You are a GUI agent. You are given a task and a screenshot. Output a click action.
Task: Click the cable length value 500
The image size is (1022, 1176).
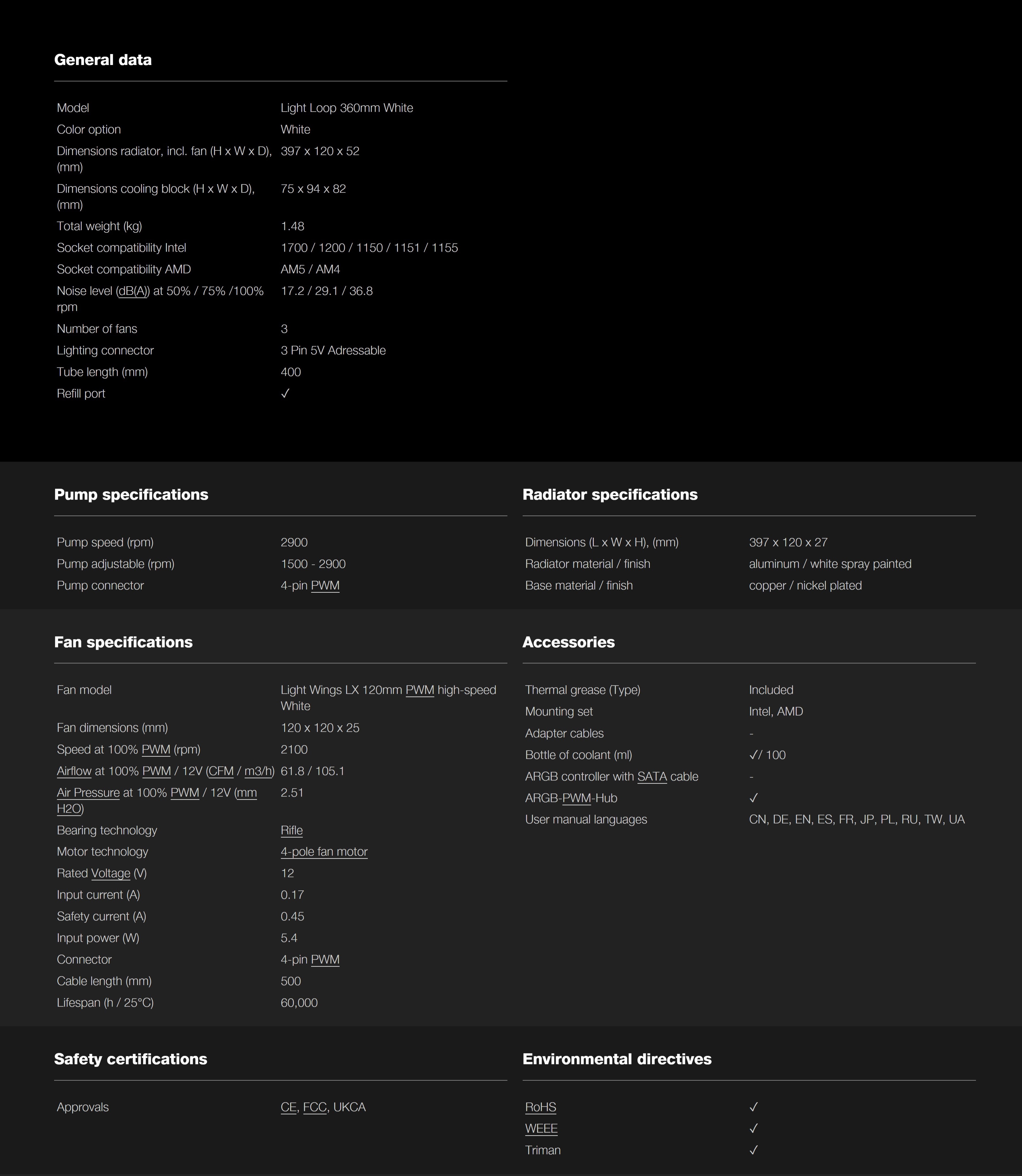pos(291,981)
